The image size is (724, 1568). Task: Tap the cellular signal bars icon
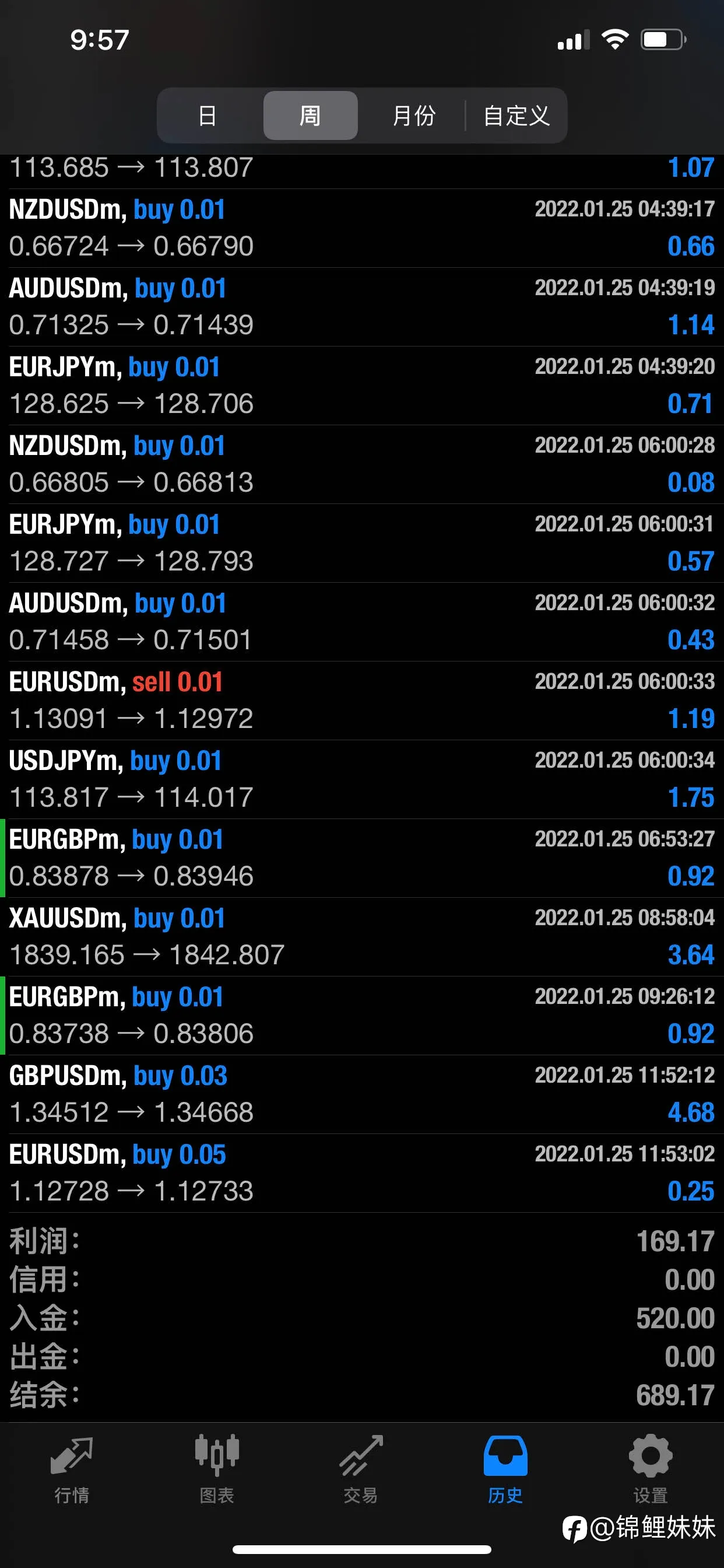[574, 40]
